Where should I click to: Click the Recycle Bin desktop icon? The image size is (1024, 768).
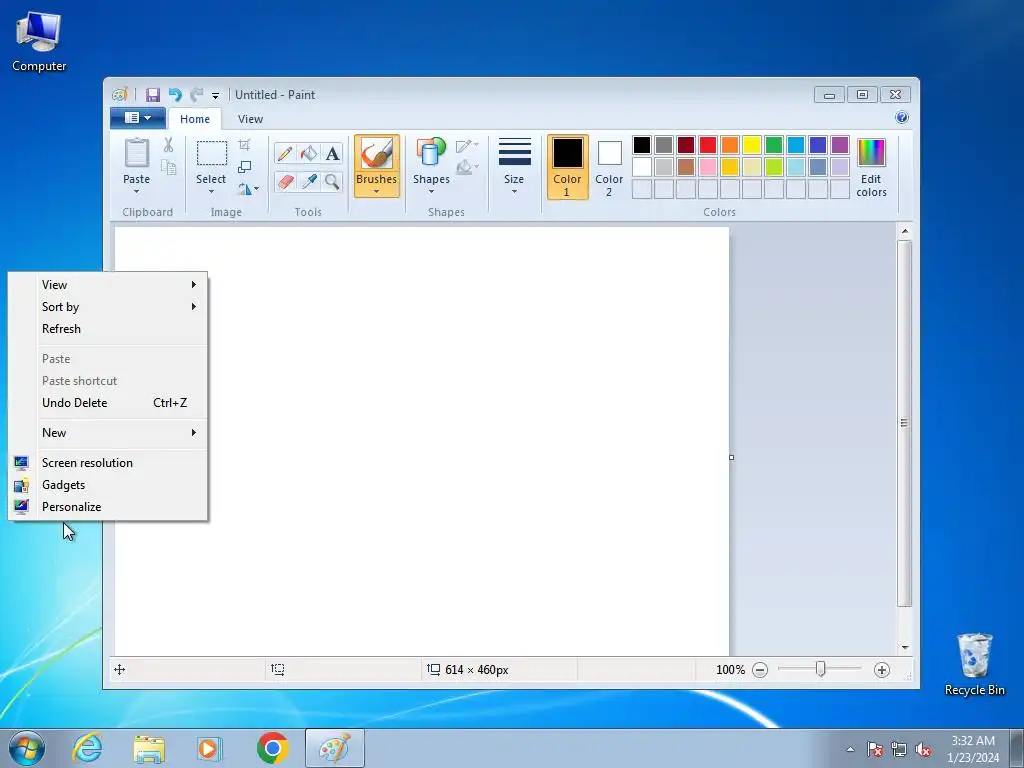[x=974, y=664]
